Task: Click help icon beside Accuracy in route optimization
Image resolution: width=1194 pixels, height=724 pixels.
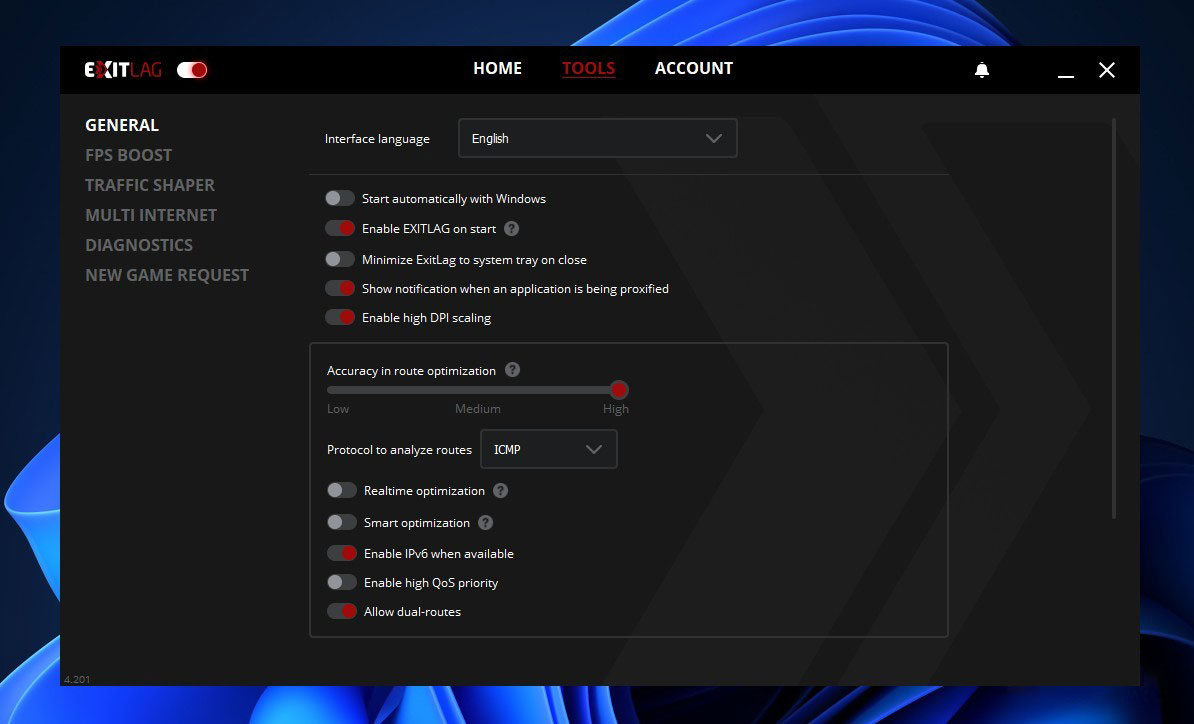Action: click(512, 370)
